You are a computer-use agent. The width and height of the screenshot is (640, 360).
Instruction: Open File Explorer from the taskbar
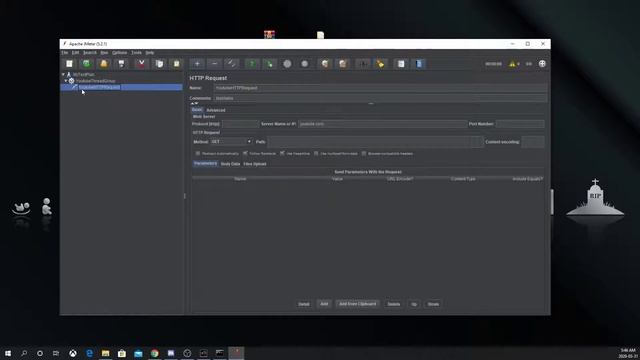pyautogui.click(x=105, y=353)
